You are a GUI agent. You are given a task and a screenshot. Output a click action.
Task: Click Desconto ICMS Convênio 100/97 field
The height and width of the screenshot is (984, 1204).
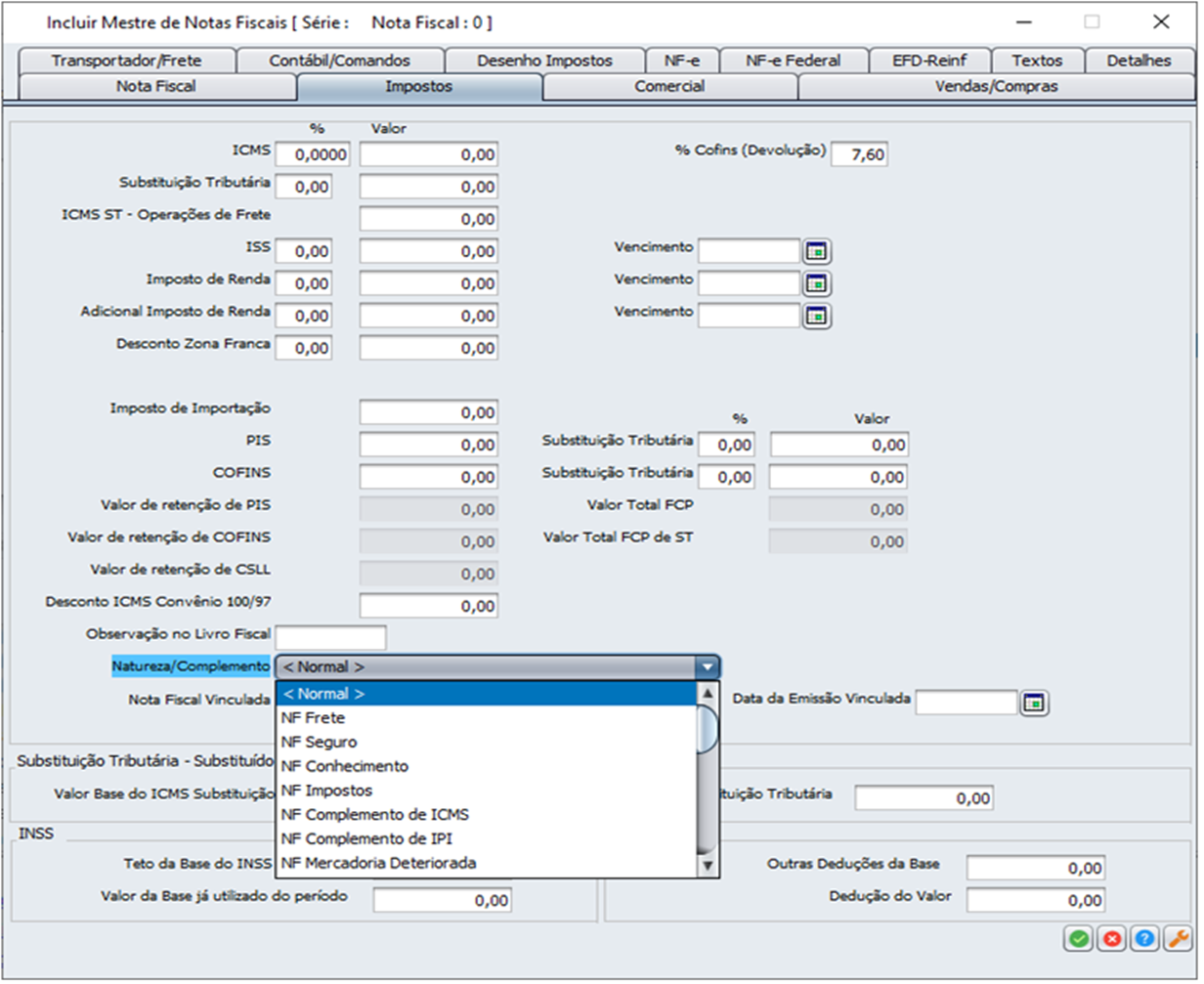429,606
